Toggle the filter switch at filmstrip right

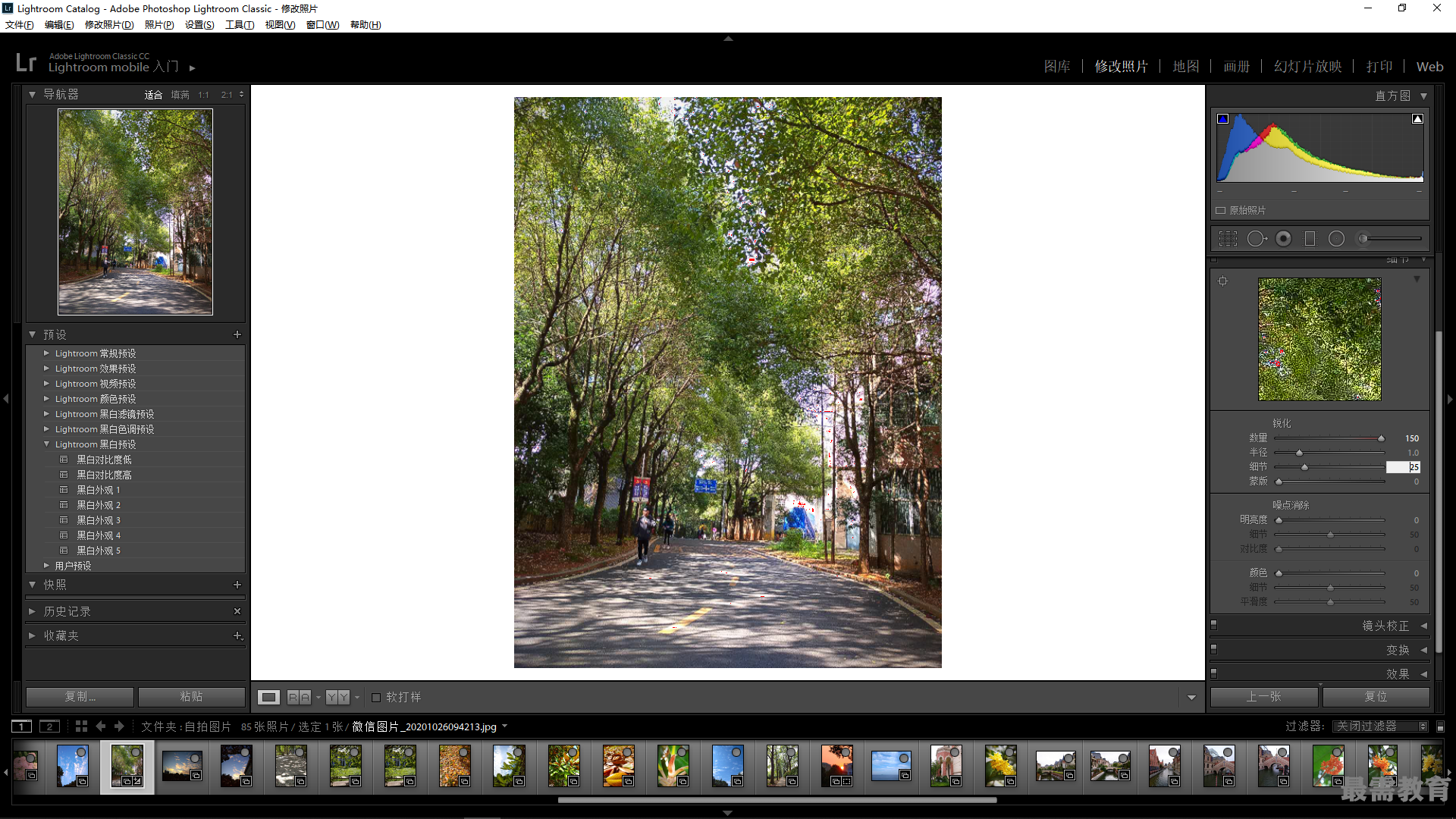point(1440,726)
